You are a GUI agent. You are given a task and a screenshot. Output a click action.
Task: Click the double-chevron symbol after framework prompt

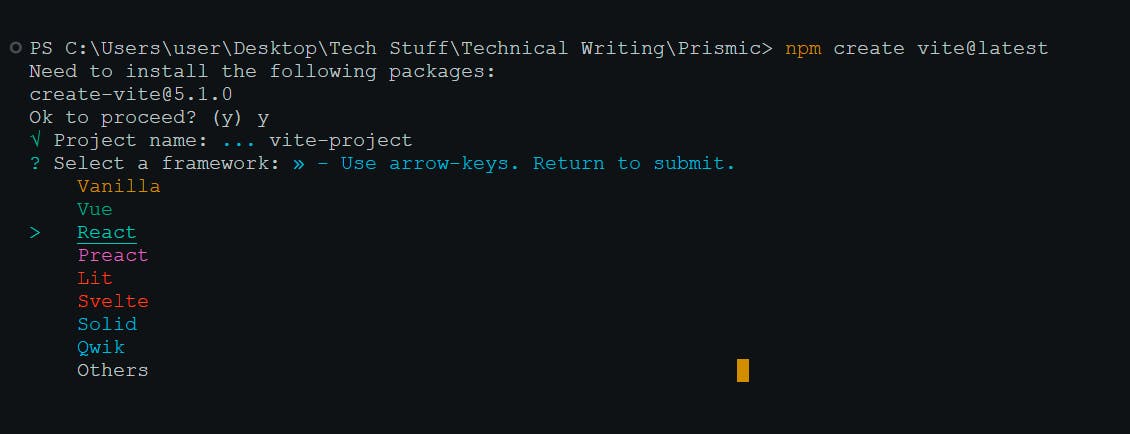pyautogui.click(x=298, y=163)
